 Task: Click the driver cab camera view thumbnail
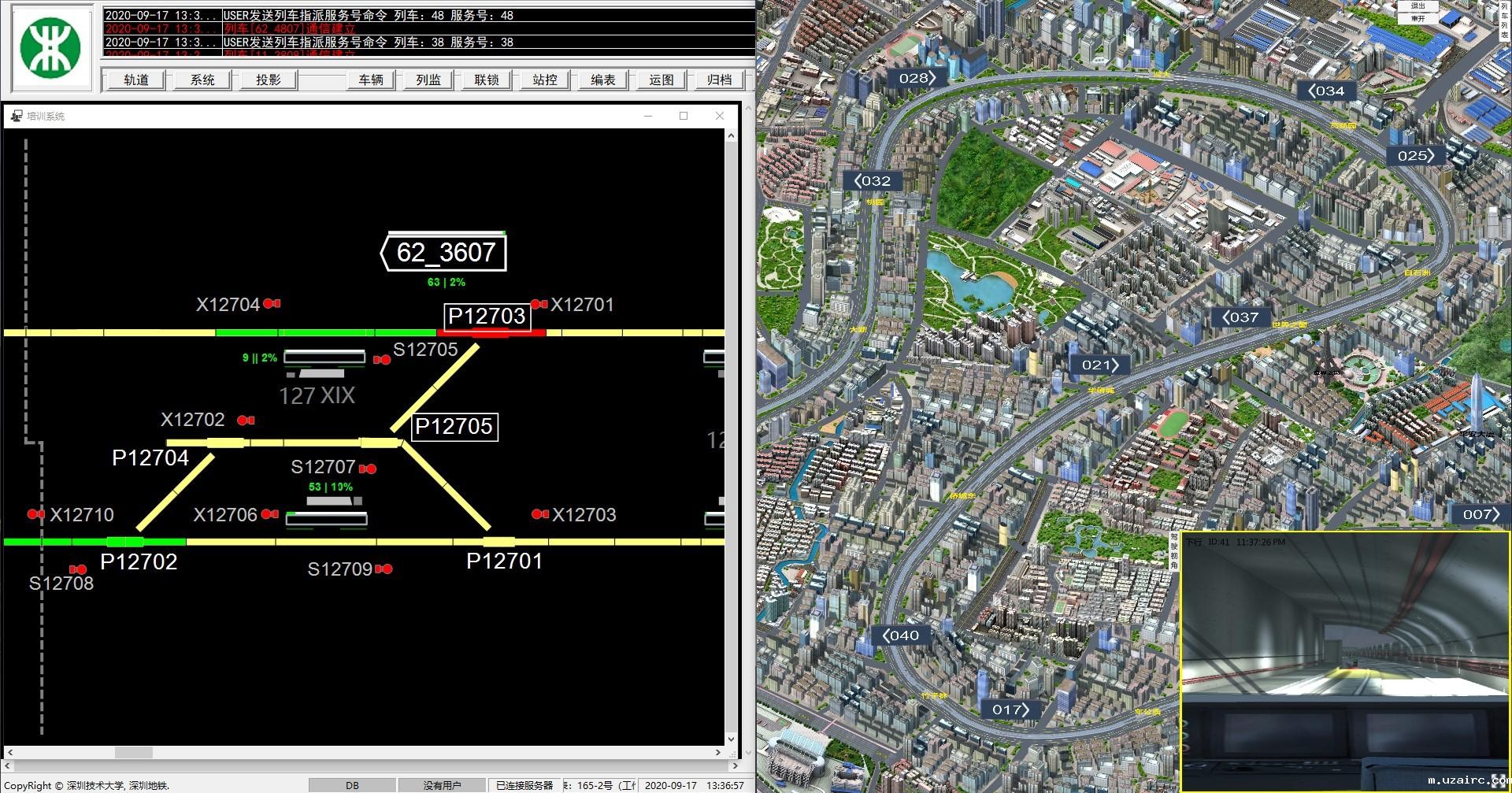point(1345,660)
